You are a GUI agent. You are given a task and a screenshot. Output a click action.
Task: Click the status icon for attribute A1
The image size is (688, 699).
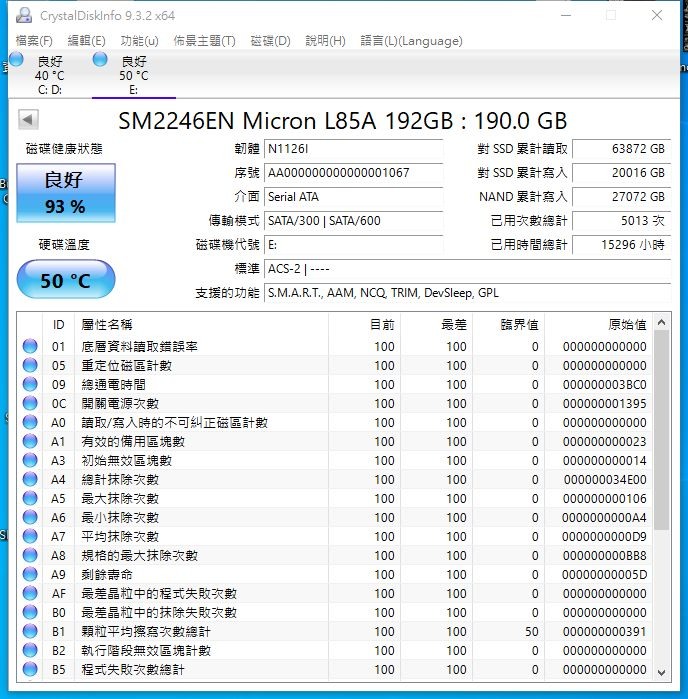(30, 441)
